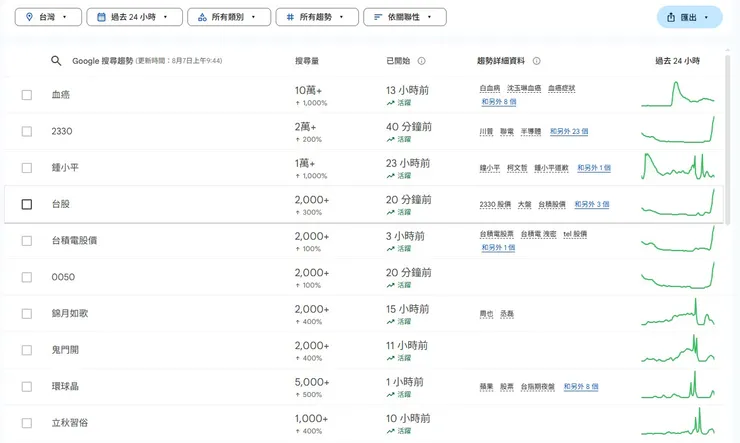Open the 和另外 23 個 link
Image resolution: width=740 pixels, height=443 pixels.
569,132
